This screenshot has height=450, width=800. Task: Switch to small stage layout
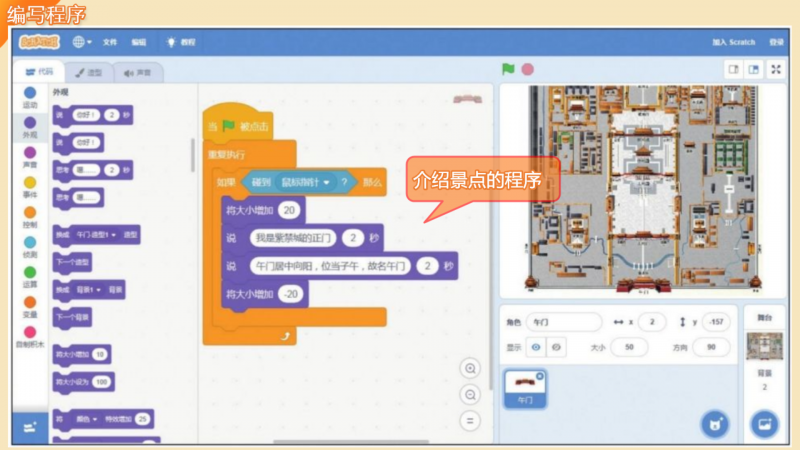[x=734, y=69]
